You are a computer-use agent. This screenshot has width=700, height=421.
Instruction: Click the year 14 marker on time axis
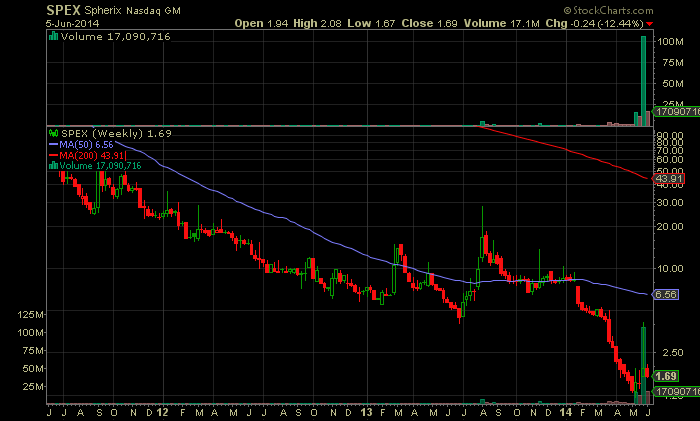point(568,411)
